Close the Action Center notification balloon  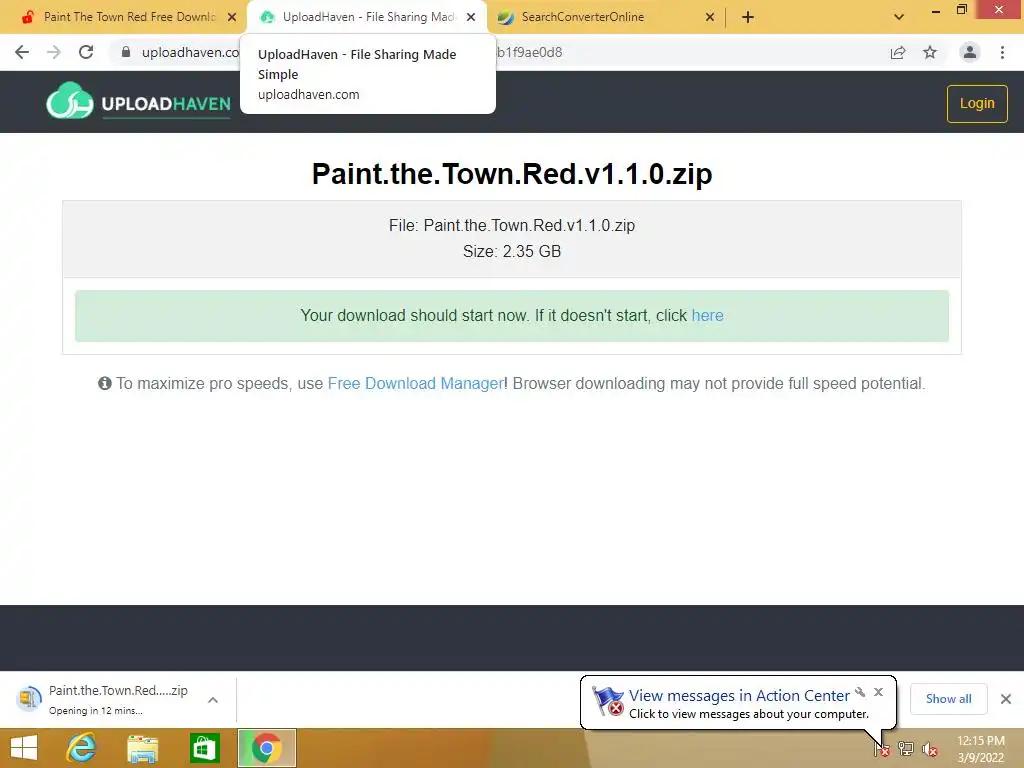tap(878, 692)
